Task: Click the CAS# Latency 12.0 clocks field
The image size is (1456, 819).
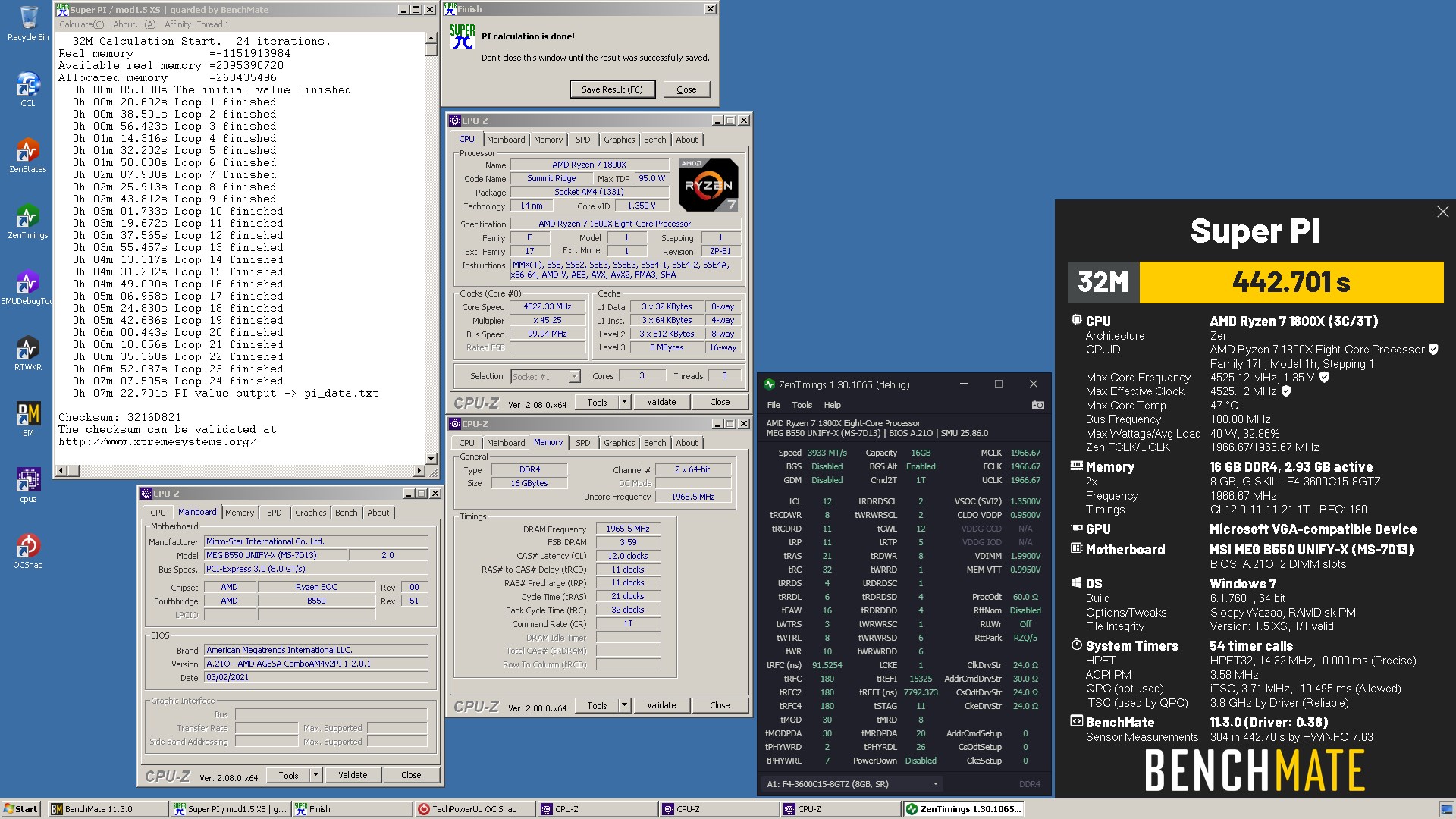Action: pos(628,556)
